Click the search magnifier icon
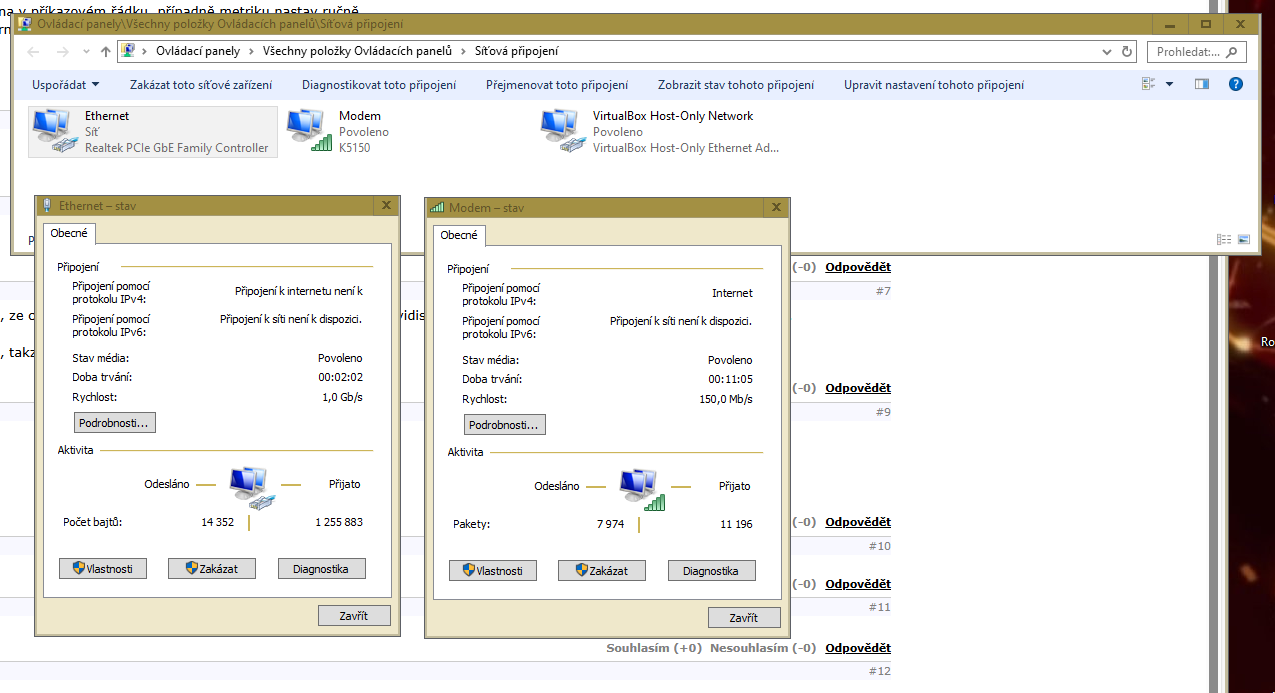 click(1231, 52)
